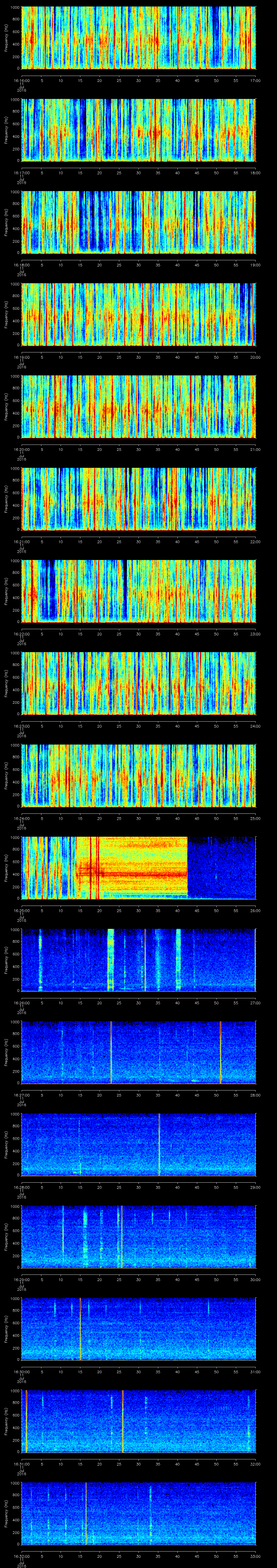The width and height of the screenshot is (277, 1568).
Task: Select the "26:00" end time label
Action: (x=256, y=910)
